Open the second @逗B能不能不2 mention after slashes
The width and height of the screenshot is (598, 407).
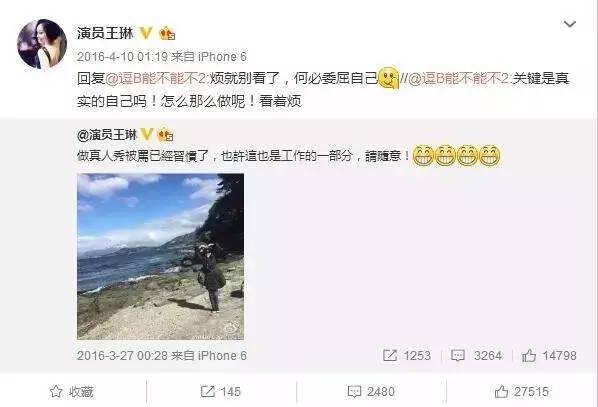(x=459, y=79)
